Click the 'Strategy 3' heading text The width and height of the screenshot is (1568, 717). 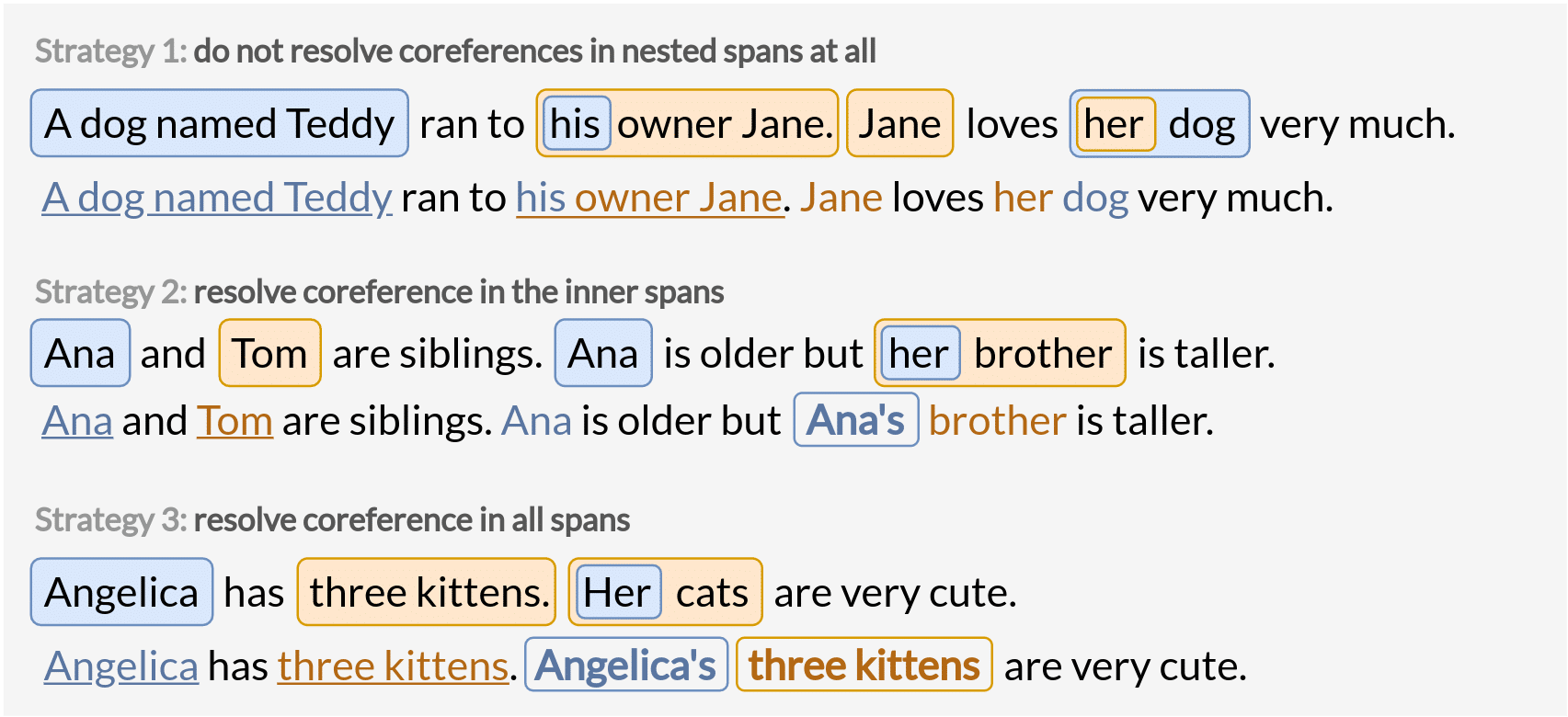332,520
